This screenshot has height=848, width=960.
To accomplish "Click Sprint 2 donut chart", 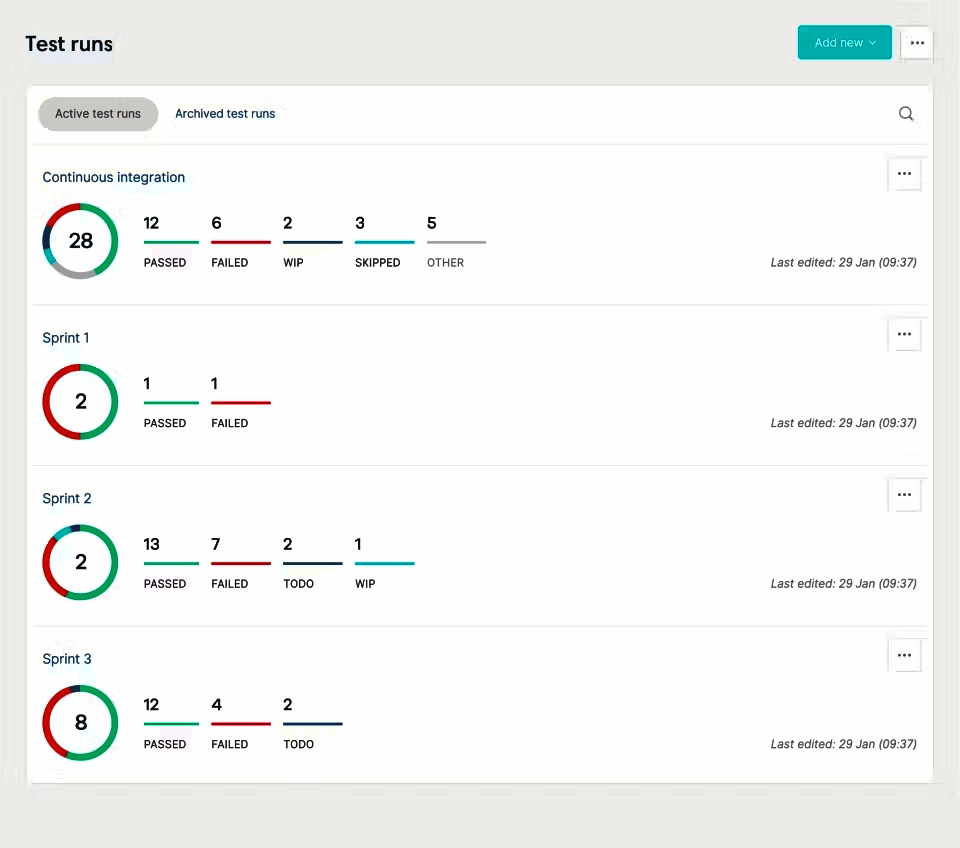I will tap(80, 562).
